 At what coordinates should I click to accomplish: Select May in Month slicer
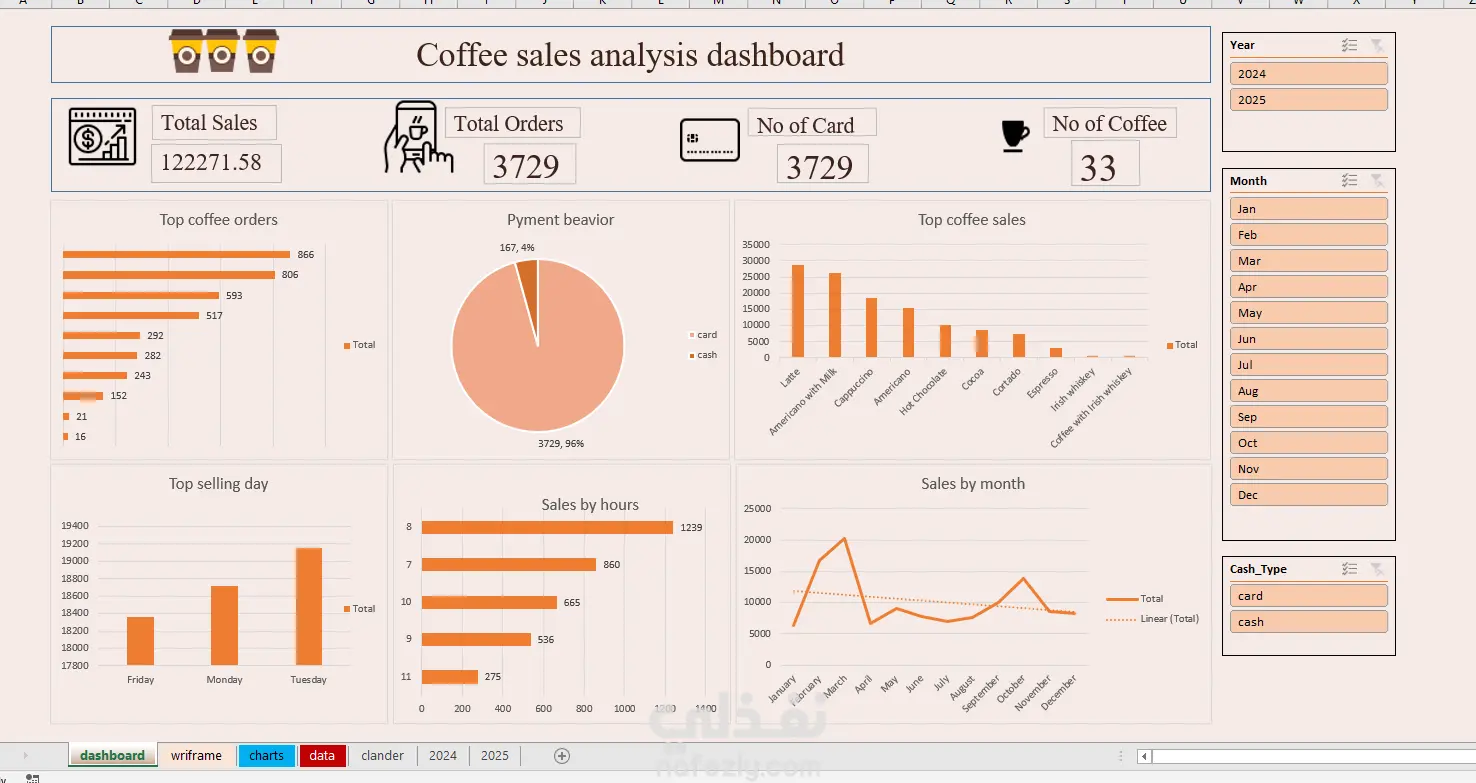pos(1309,313)
